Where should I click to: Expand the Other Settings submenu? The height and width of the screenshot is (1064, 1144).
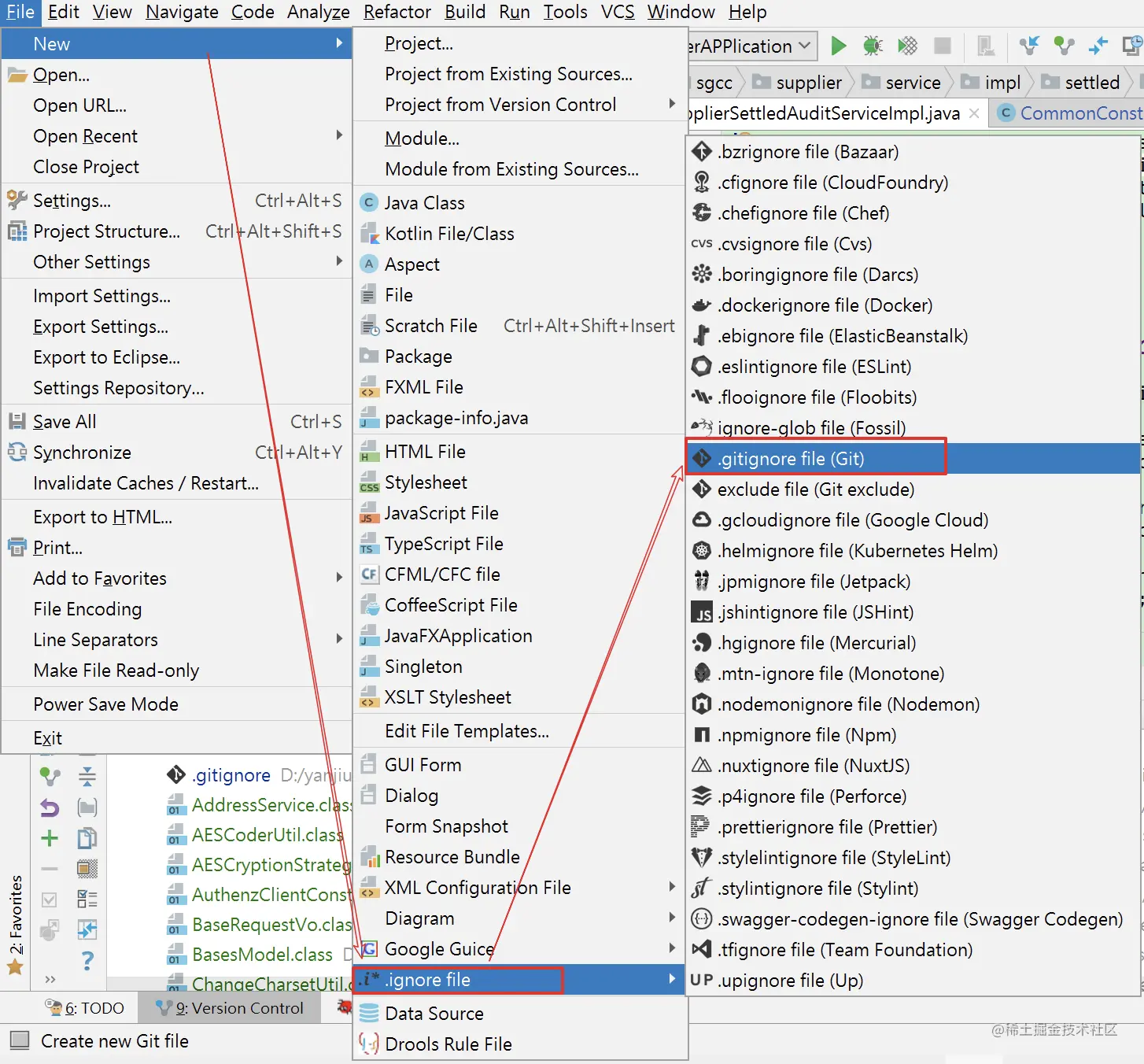pyautogui.click(x=177, y=262)
